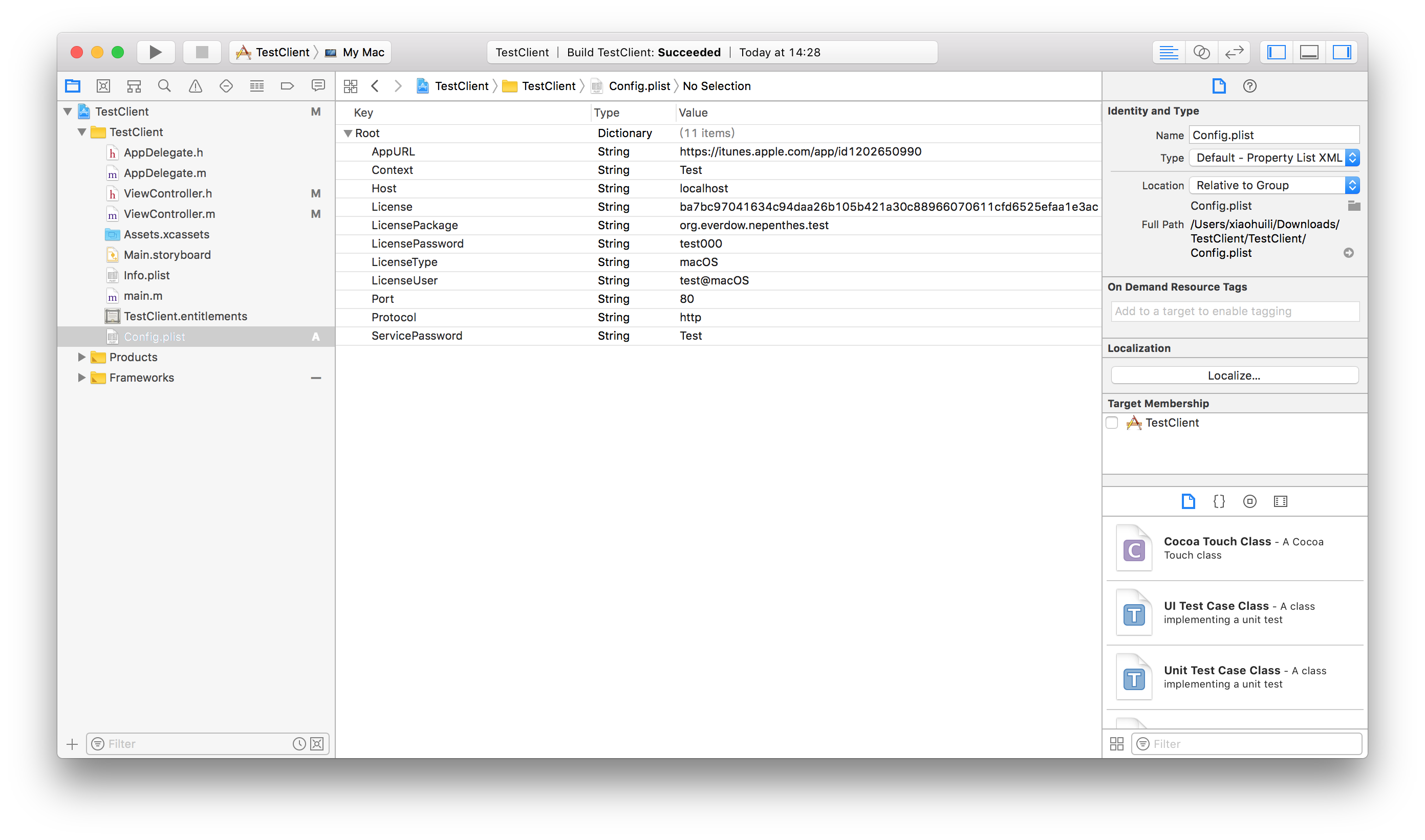1425x840 pixels.
Task: Open the Issue navigator
Action: coord(196,86)
